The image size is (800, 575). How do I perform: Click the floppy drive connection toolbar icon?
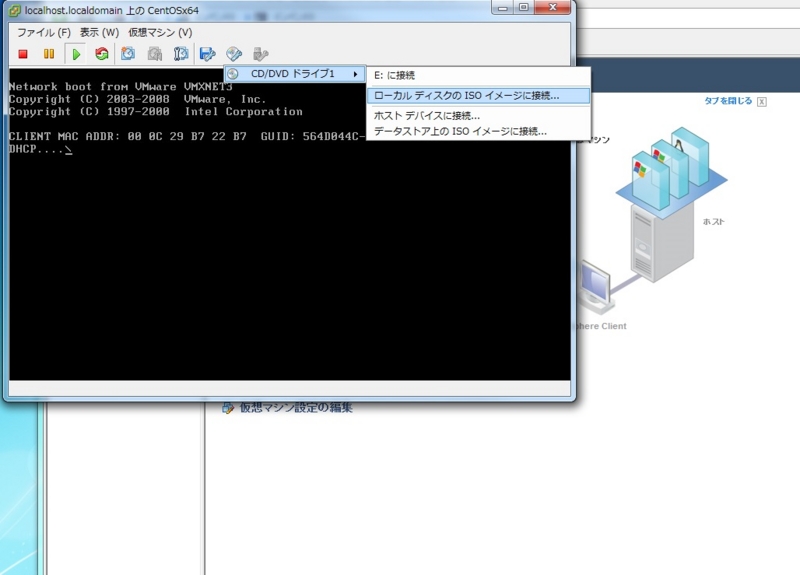[208, 54]
